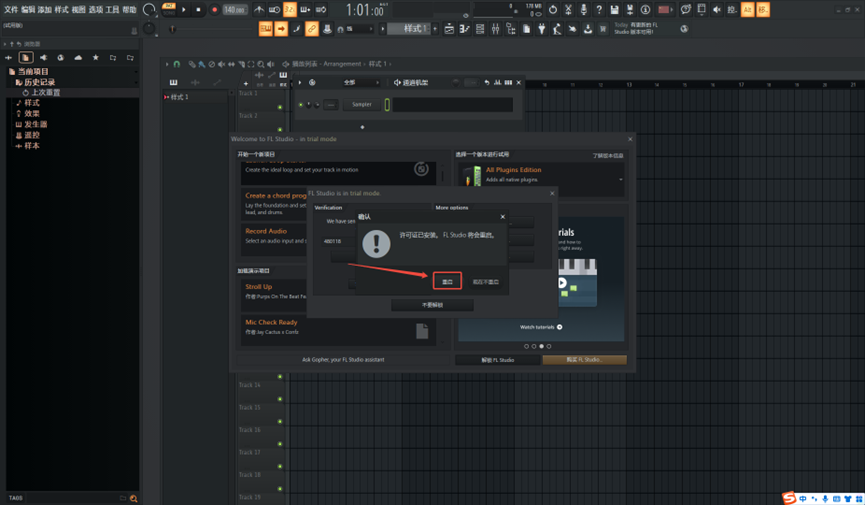Click the 140 BPM tempo field
This screenshot has width=865, height=505.
234,10
